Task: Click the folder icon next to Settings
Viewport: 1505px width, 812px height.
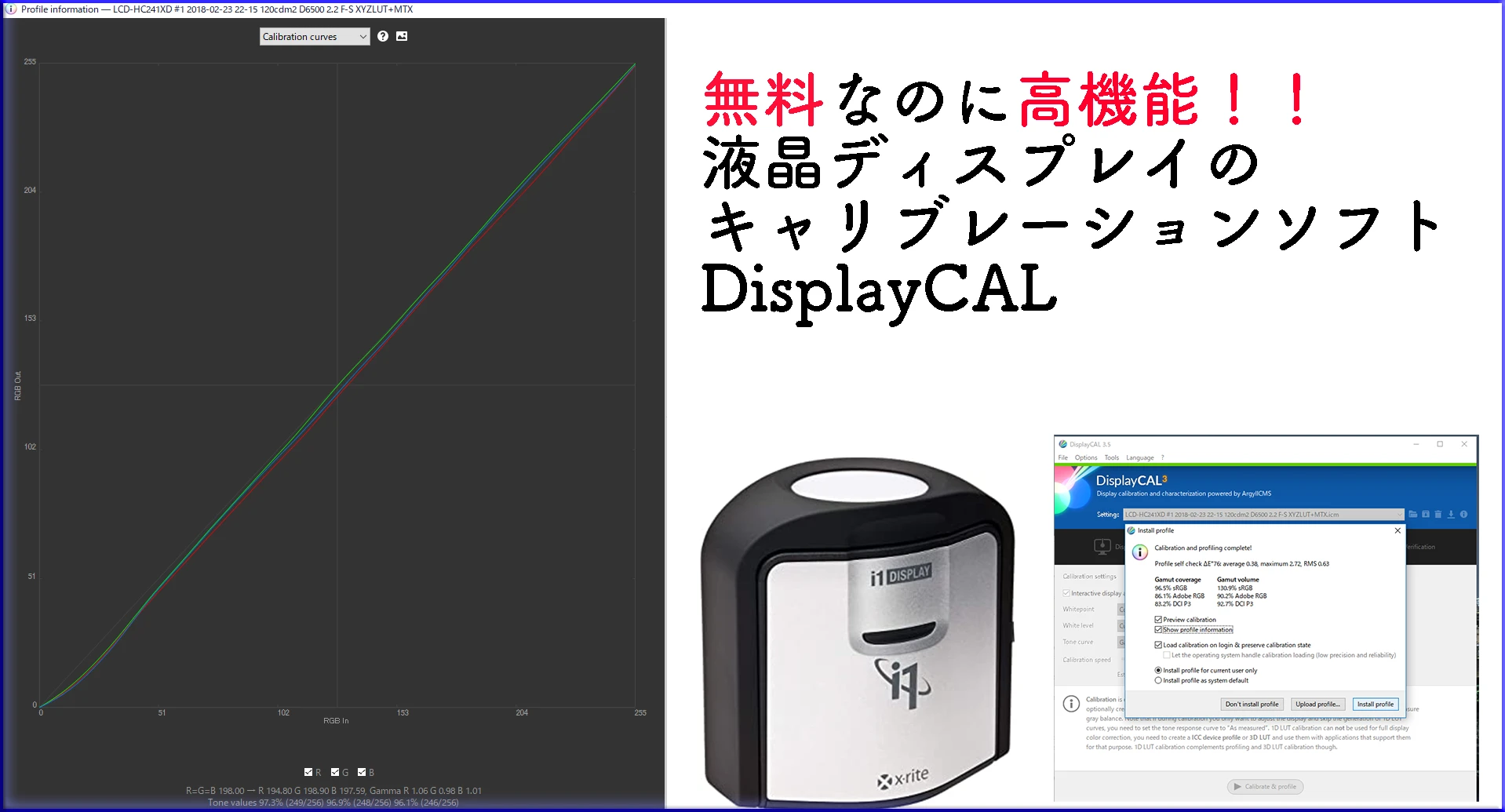Action: tap(1413, 515)
